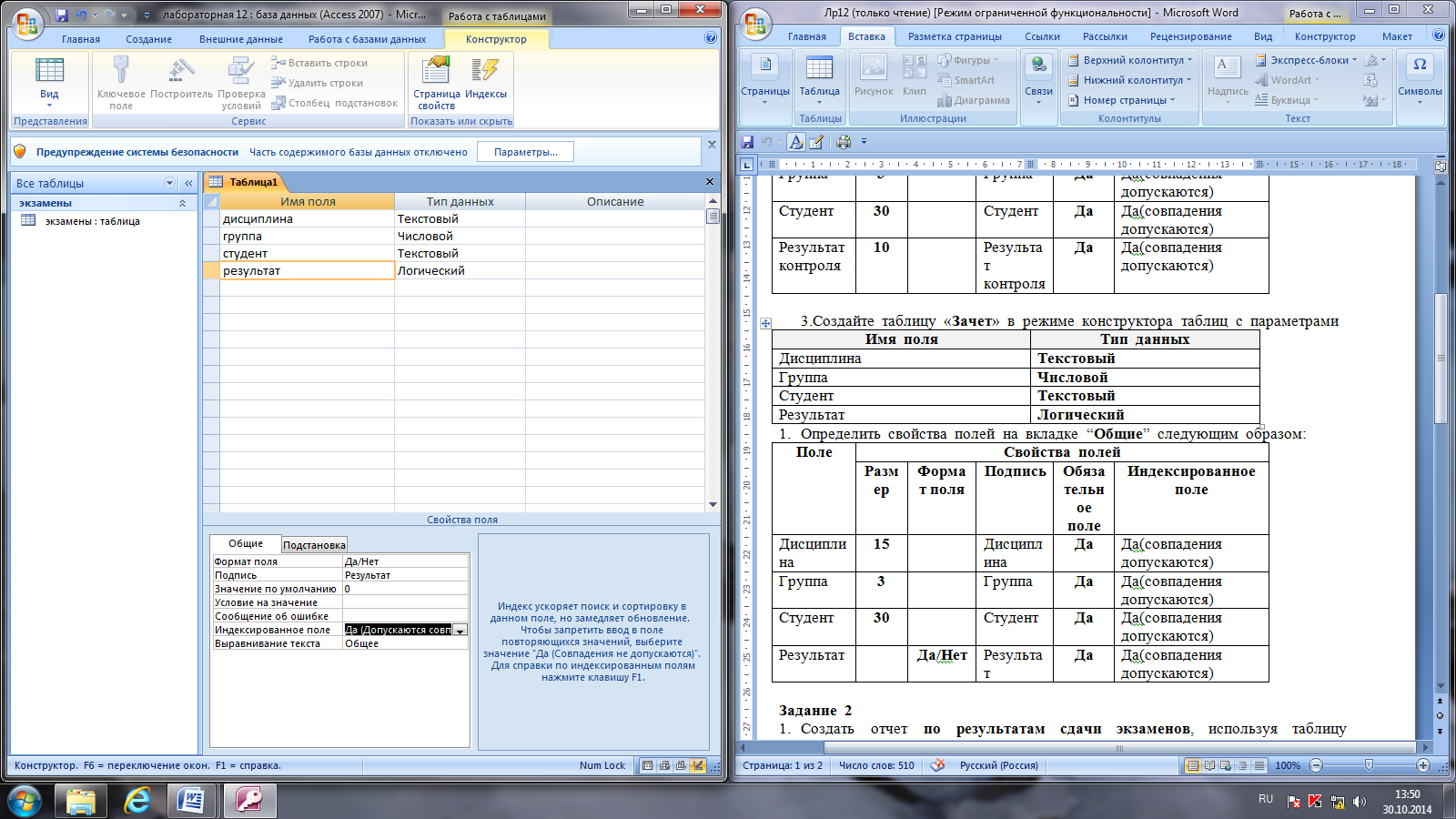This screenshot has width=1456, height=819.
Task: Open Word help question mark icon
Action: tap(1439, 35)
